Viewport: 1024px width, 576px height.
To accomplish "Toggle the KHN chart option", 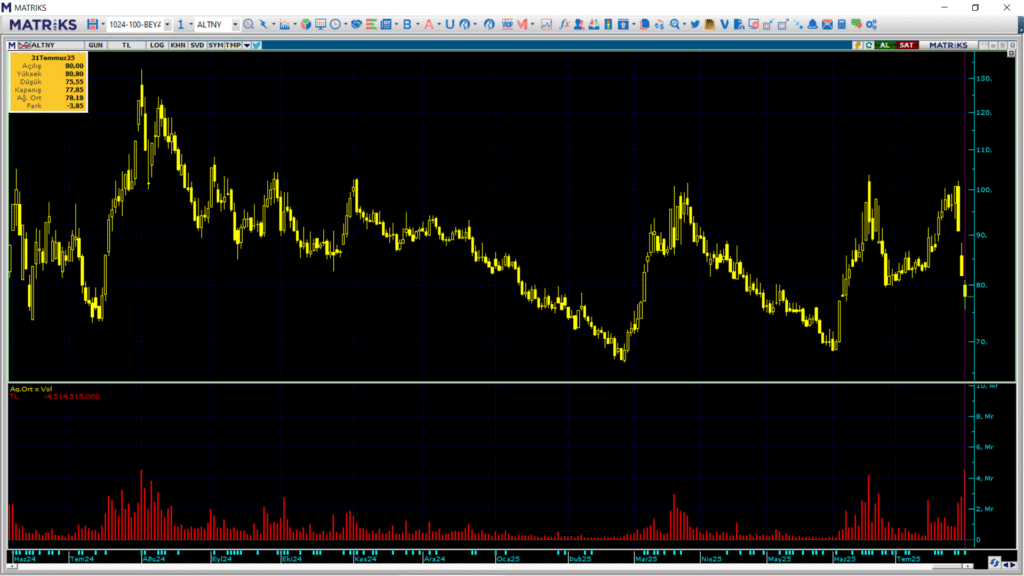I will [x=177, y=45].
